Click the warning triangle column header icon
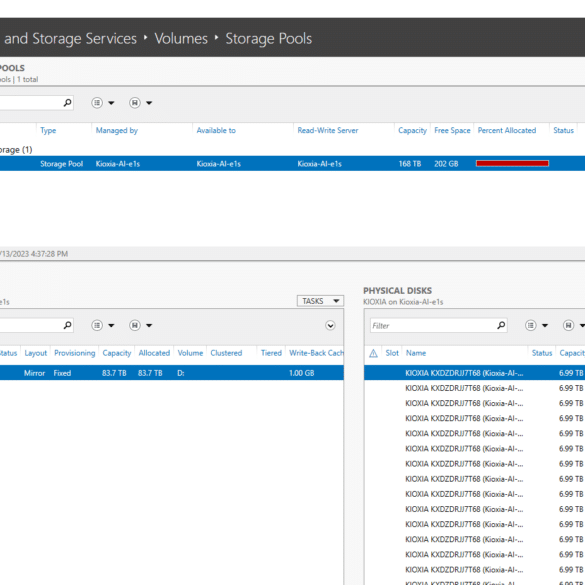 click(x=373, y=353)
